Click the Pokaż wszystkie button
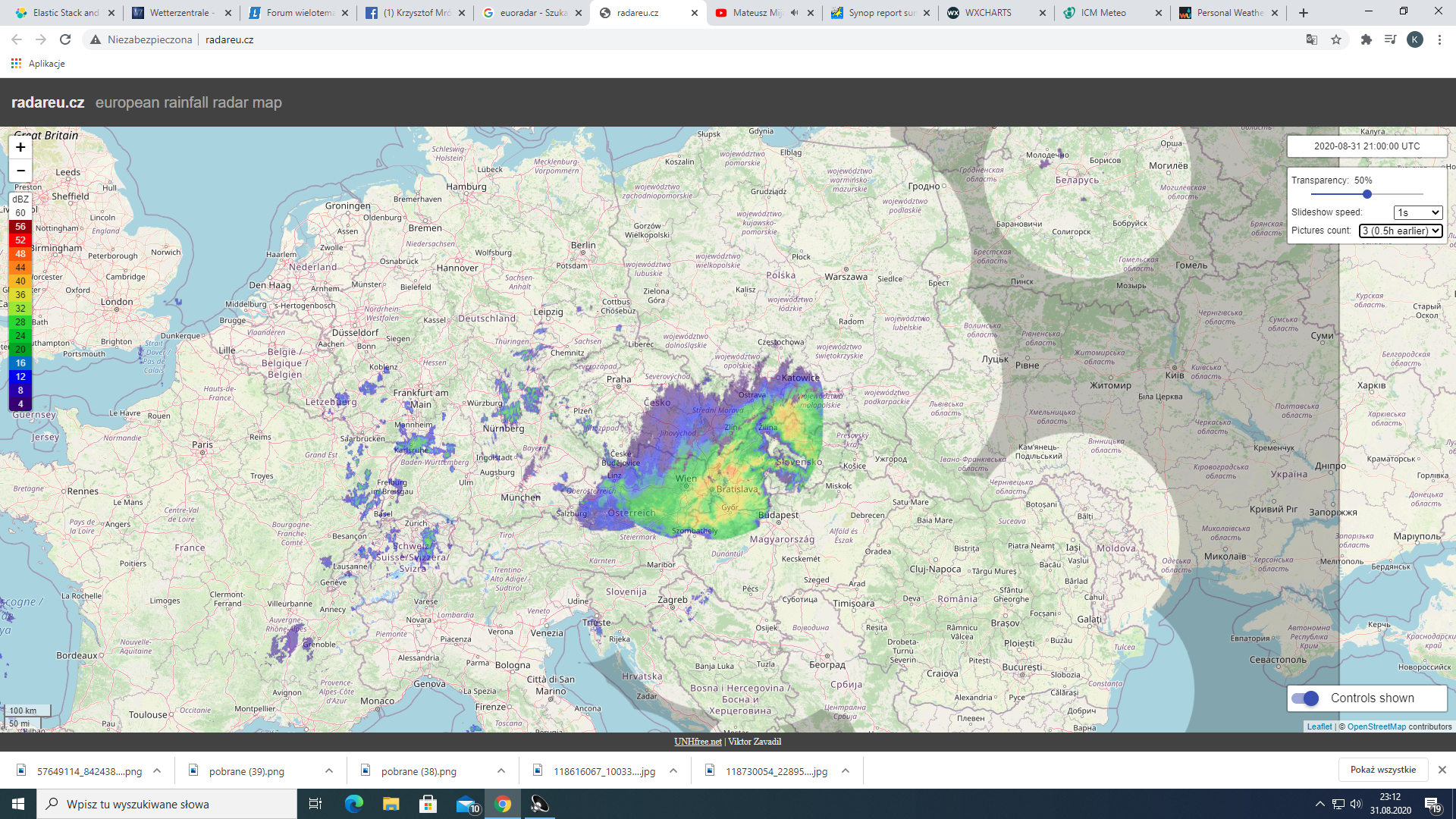Image resolution: width=1456 pixels, height=819 pixels. point(1382,770)
